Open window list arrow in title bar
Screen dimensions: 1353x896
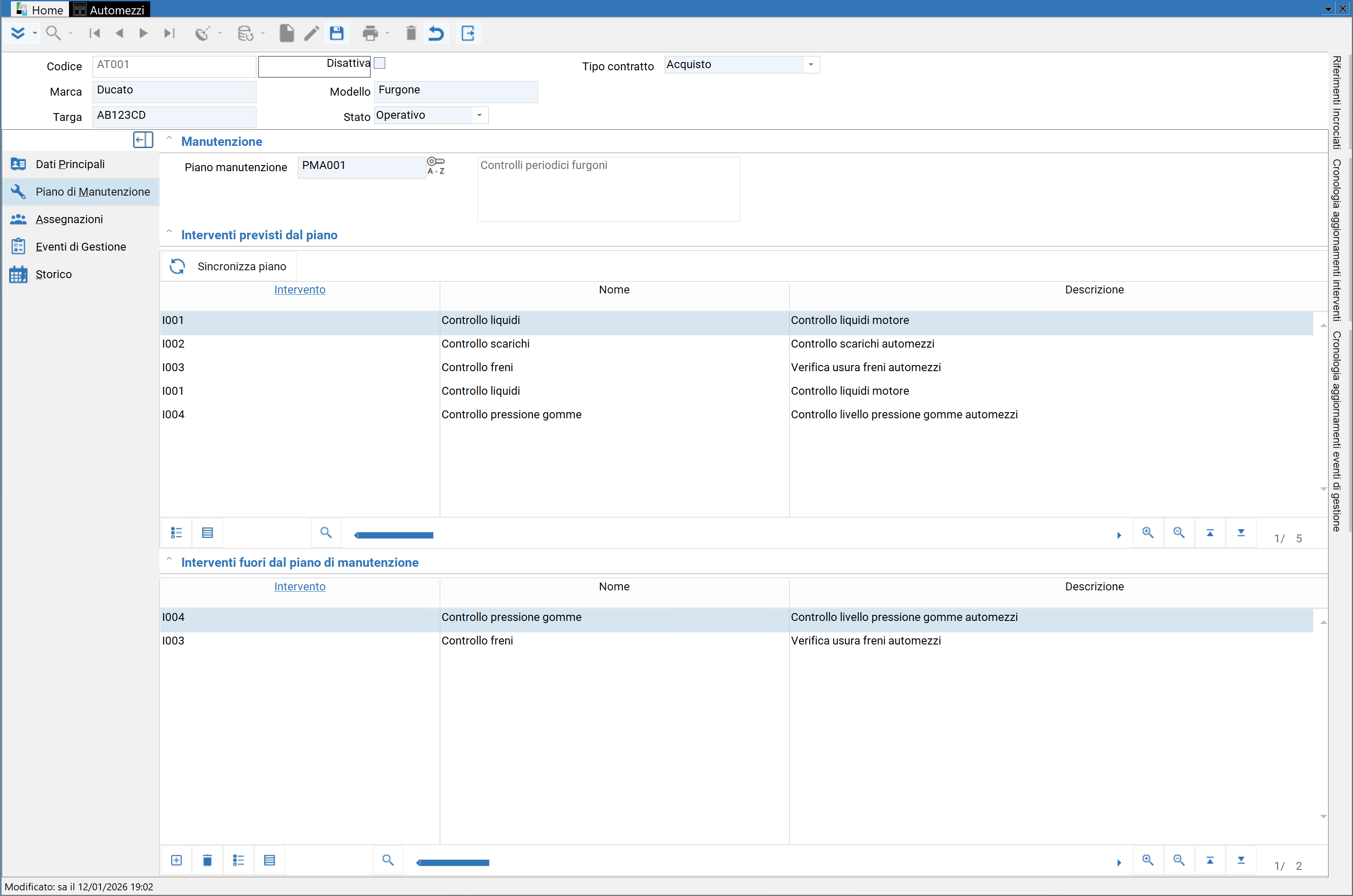[1328, 9]
